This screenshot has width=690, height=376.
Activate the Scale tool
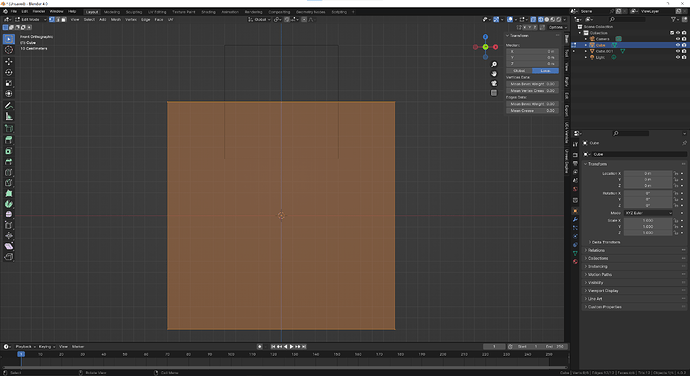pyautogui.click(x=8, y=83)
